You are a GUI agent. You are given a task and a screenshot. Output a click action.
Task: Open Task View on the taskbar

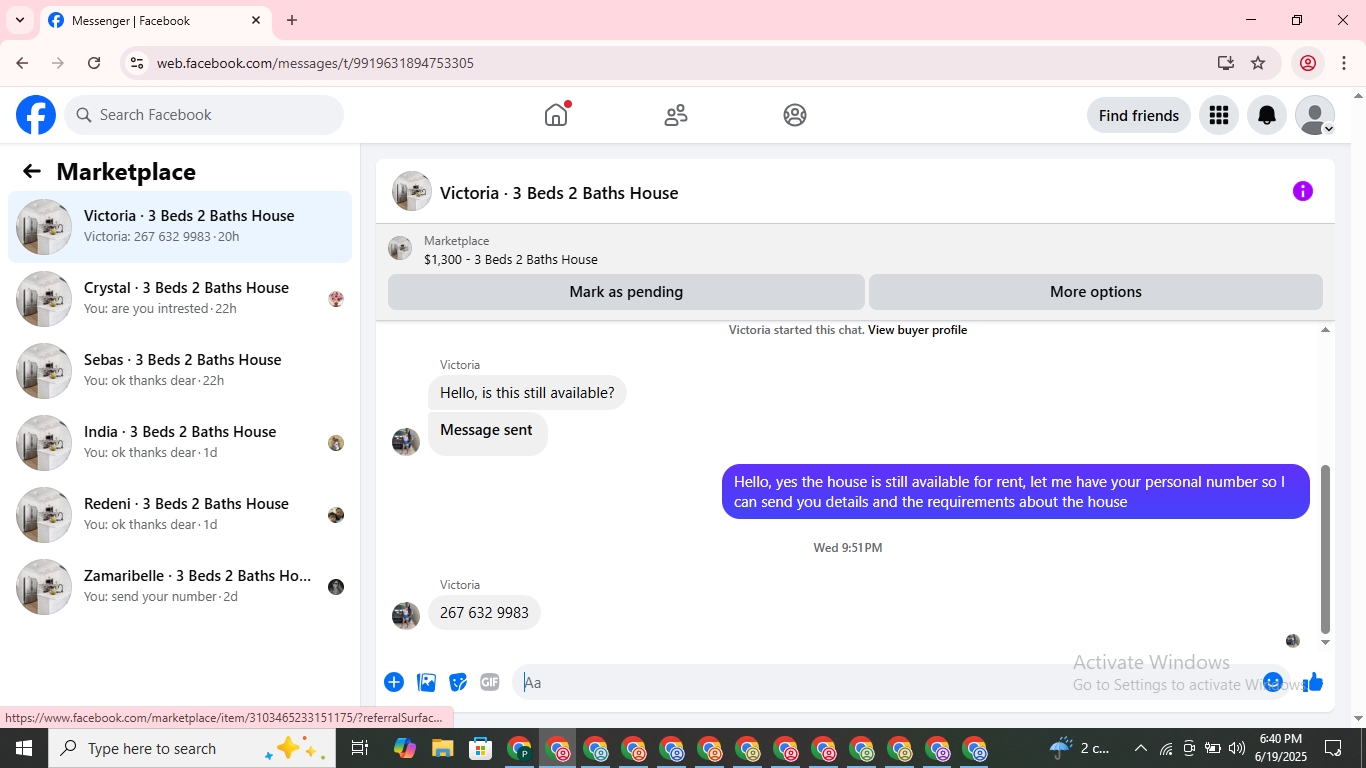360,748
